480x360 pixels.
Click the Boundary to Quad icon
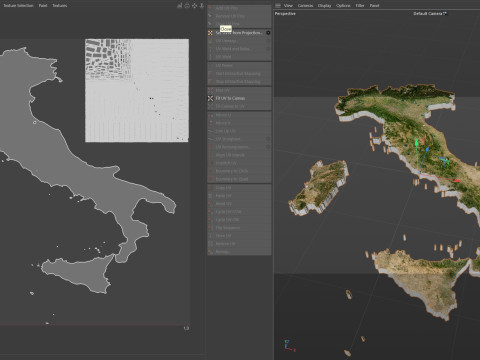[x=210, y=179]
